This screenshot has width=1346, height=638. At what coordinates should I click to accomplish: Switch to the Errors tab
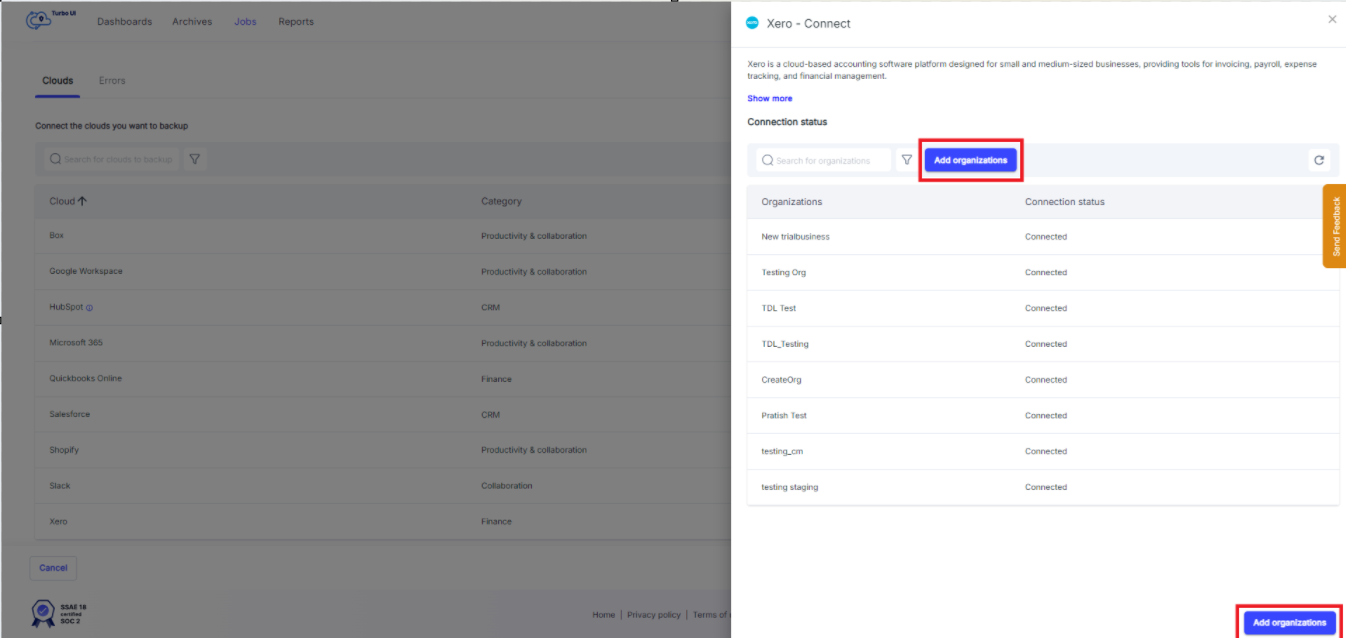(x=111, y=80)
